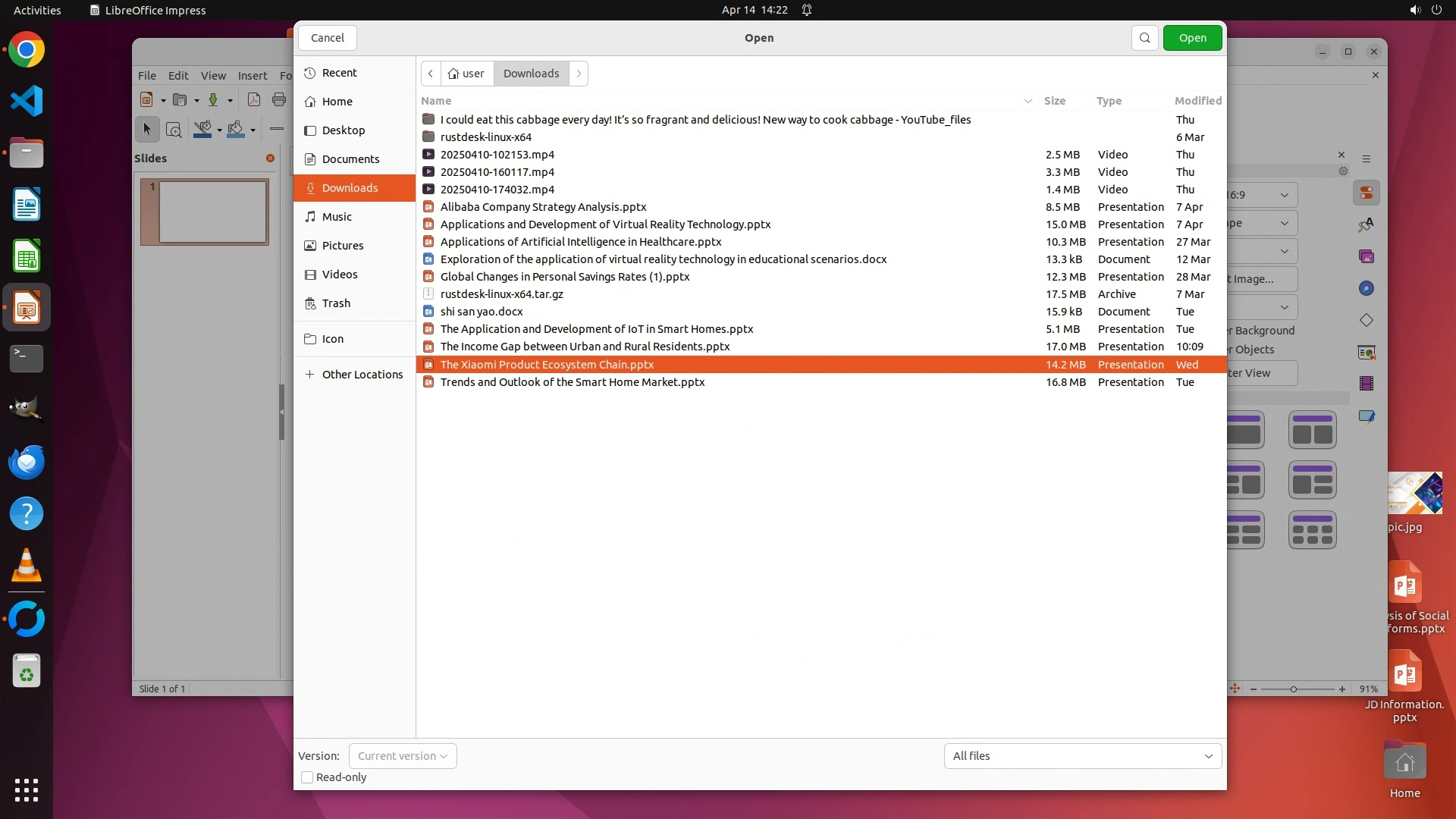This screenshot has height=819, width=1456.
Task: Sort files by Size column
Action: point(1054,101)
